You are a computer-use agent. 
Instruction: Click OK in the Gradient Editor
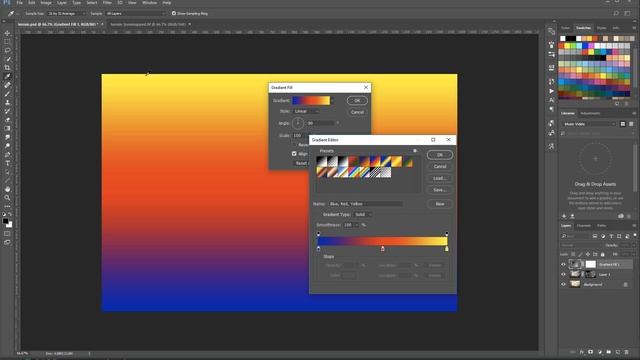(x=440, y=155)
